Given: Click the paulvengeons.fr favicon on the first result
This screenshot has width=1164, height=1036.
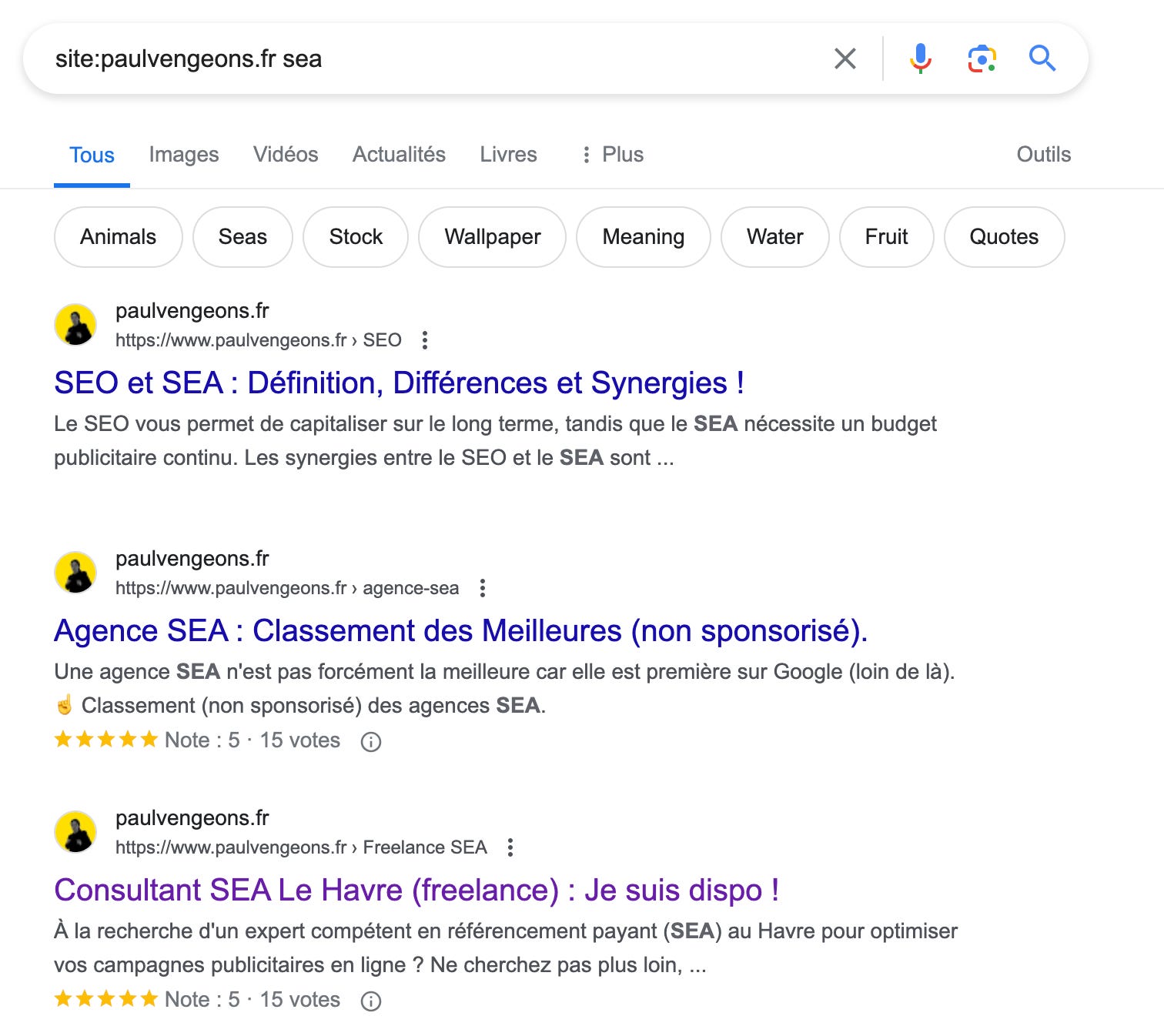Looking at the screenshot, I should 75,325.
